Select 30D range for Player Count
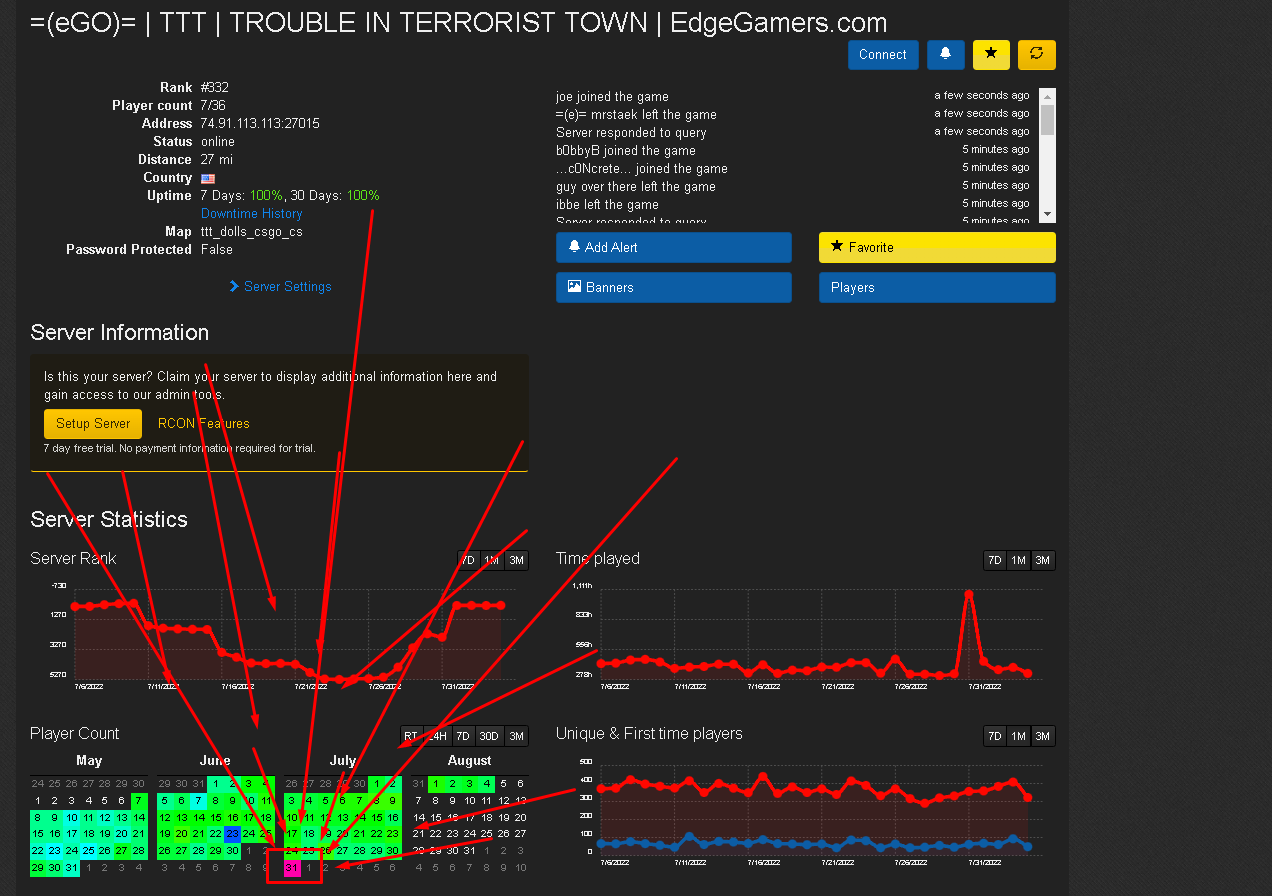The width and height of the screenshot is (1272, 896). tap(489, 736)
